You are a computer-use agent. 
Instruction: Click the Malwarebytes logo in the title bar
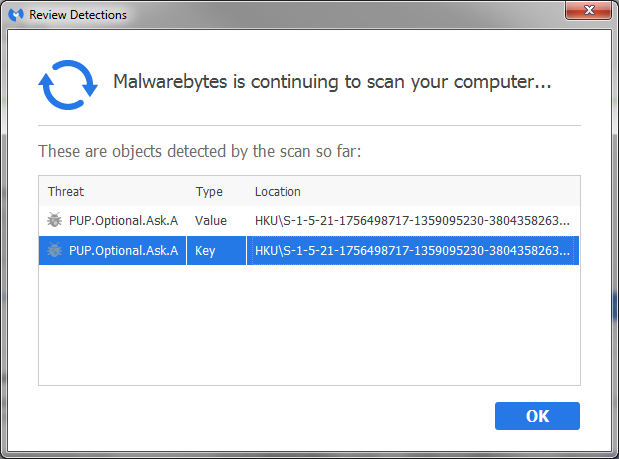tap(16, 14)
